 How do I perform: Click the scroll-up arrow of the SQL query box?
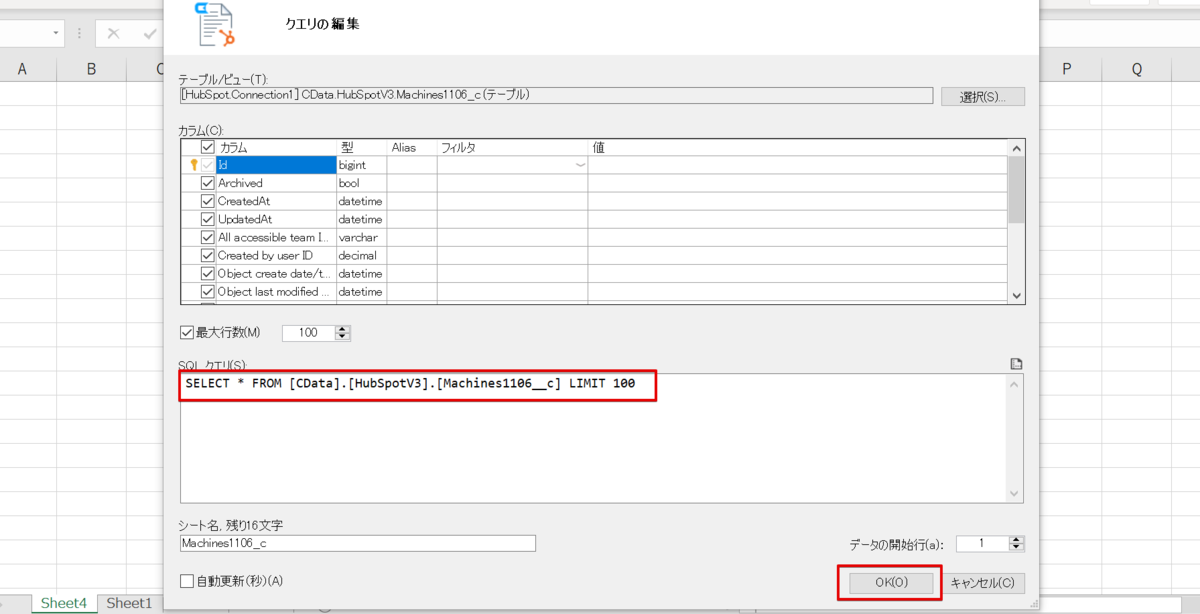(x=1016, y=385)
